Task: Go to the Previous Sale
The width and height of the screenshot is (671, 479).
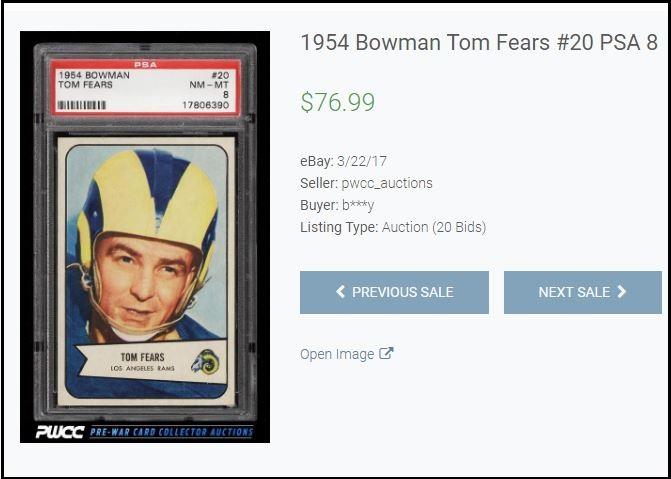Action: pos(394,292)
